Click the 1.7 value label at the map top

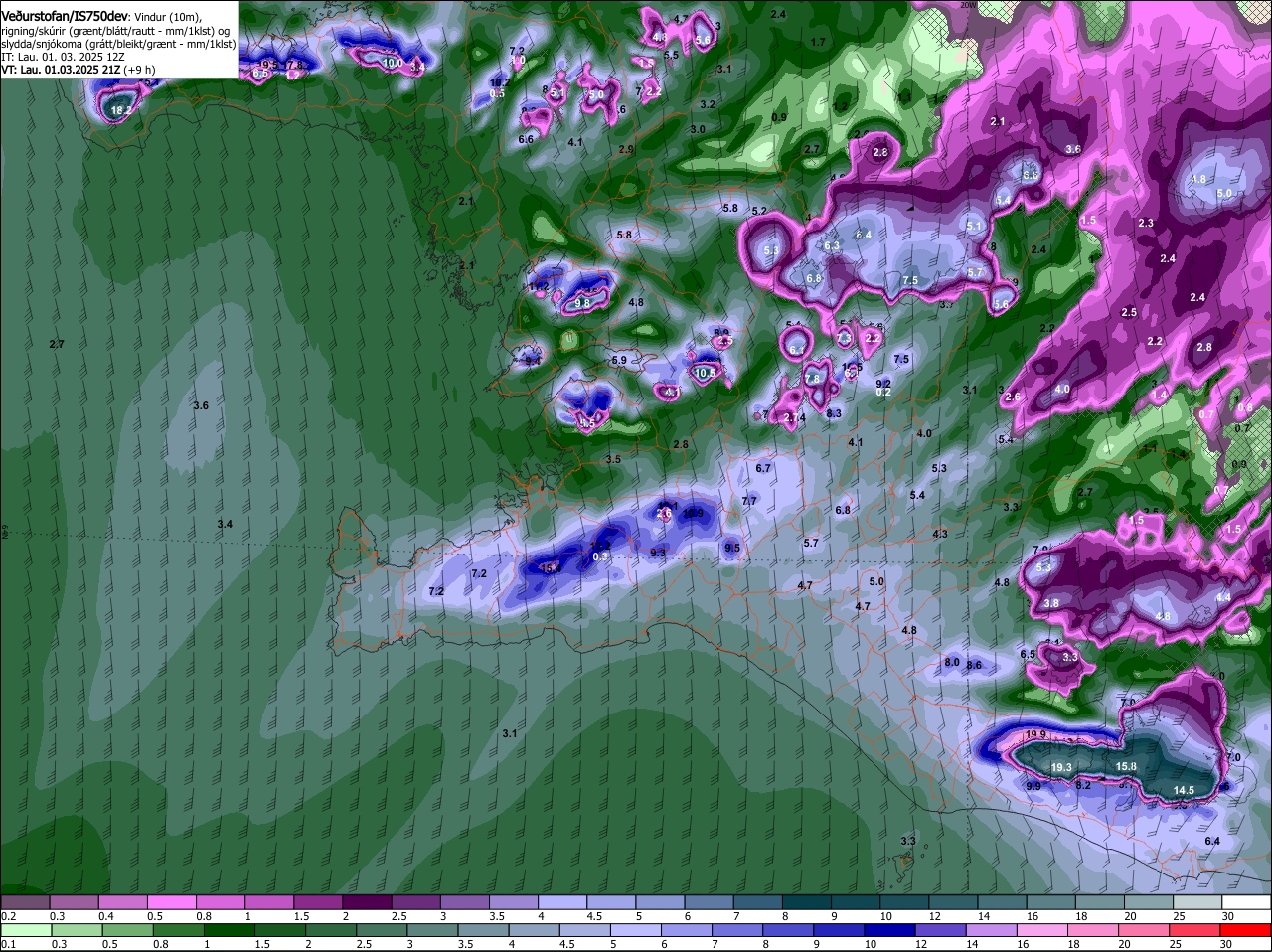tap(818, 42)
